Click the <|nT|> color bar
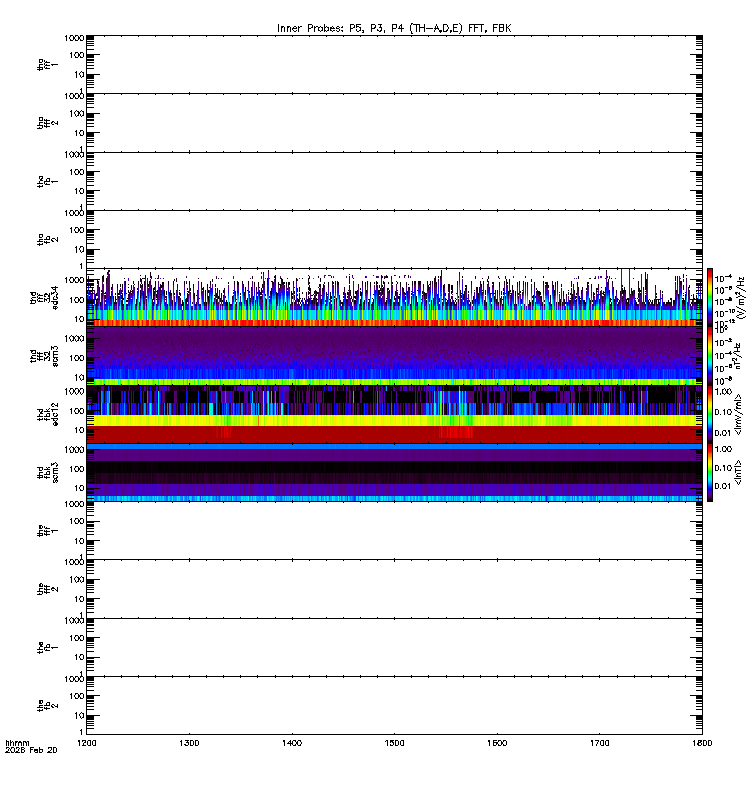 coord(710,472)
